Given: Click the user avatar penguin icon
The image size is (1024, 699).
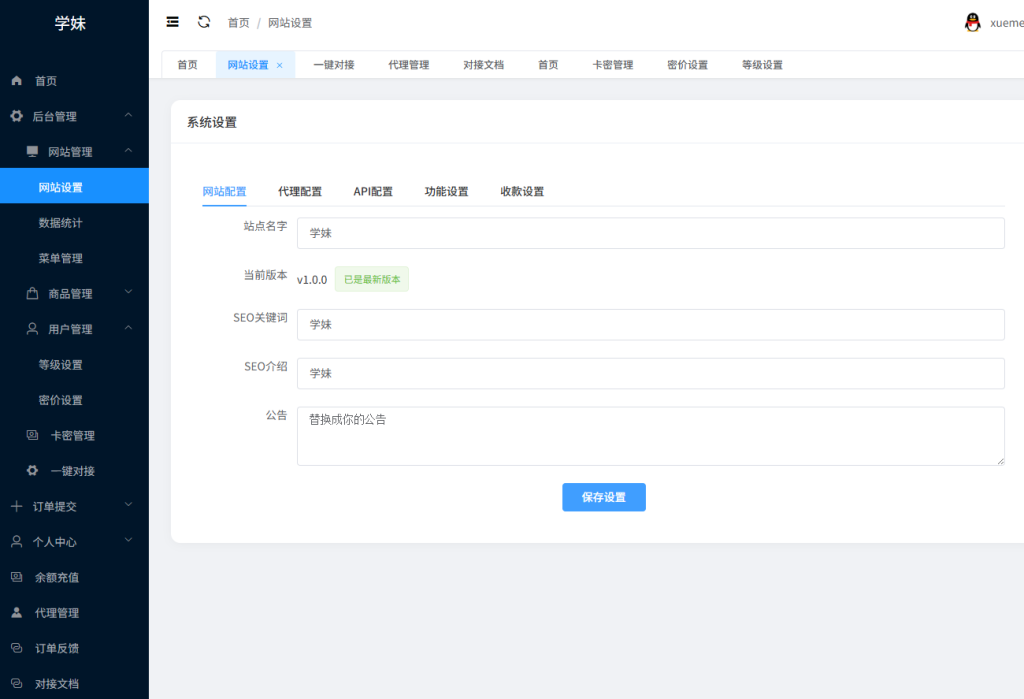Looking at the screenshot, I should 972,22.
